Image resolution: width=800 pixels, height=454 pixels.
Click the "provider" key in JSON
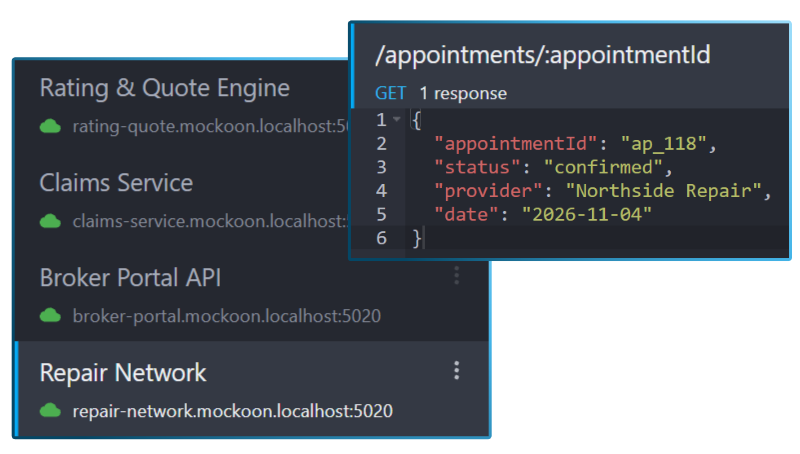pos(488,191)
